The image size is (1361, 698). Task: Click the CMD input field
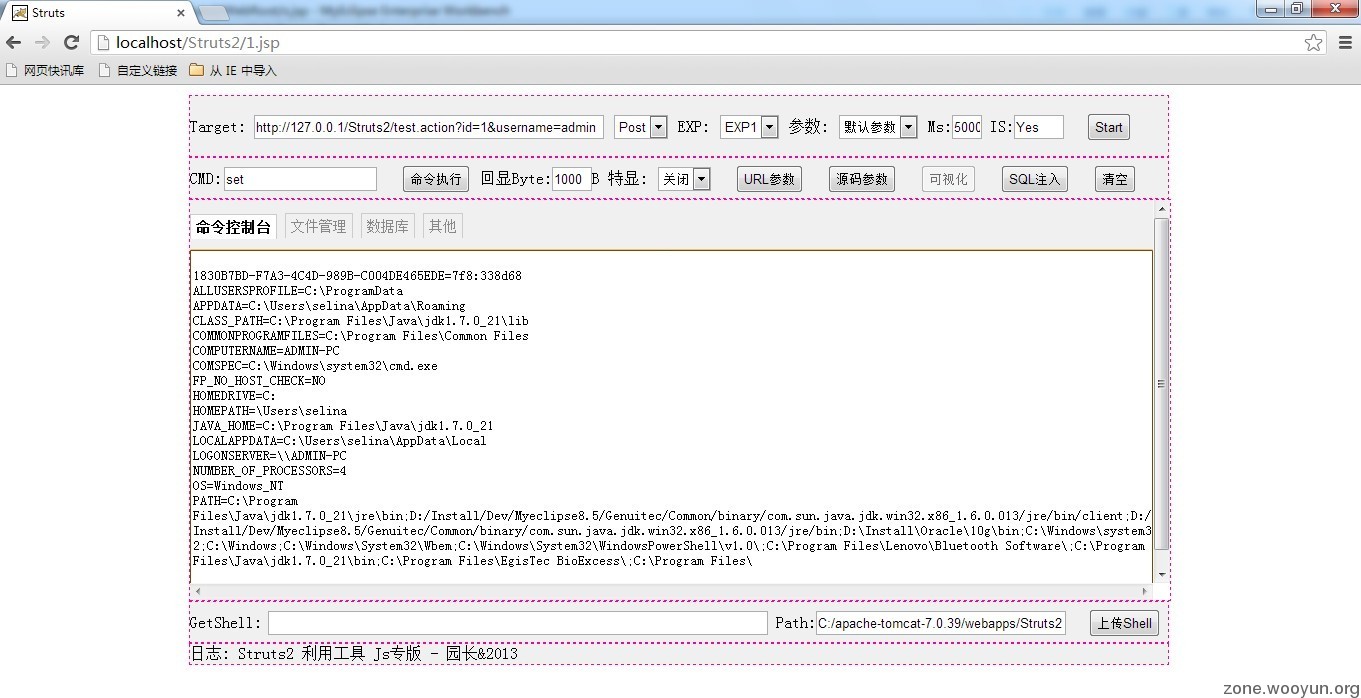300,179
